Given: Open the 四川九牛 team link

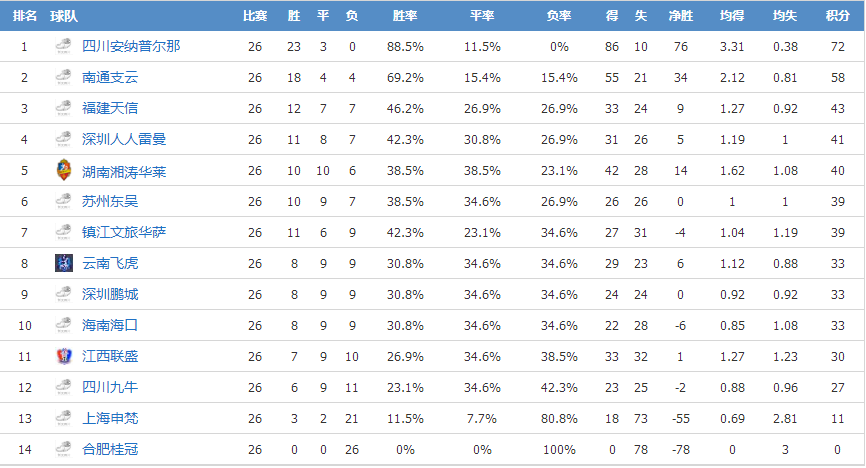Looking at the screenshot, I should pos(110,387).
